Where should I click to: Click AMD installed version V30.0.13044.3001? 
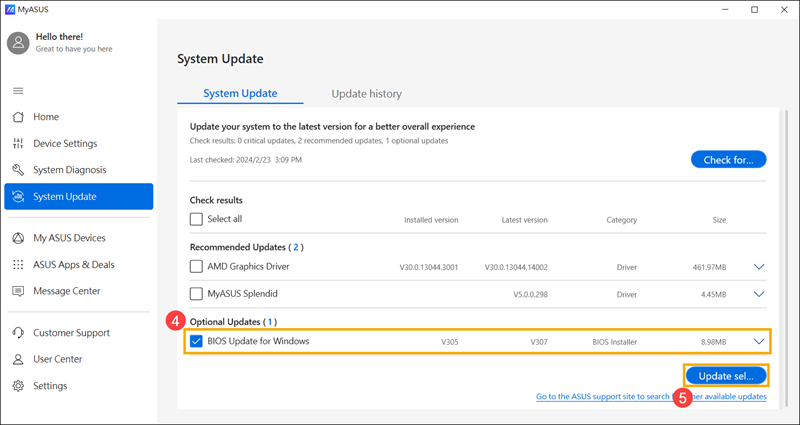tap(429, 267)
